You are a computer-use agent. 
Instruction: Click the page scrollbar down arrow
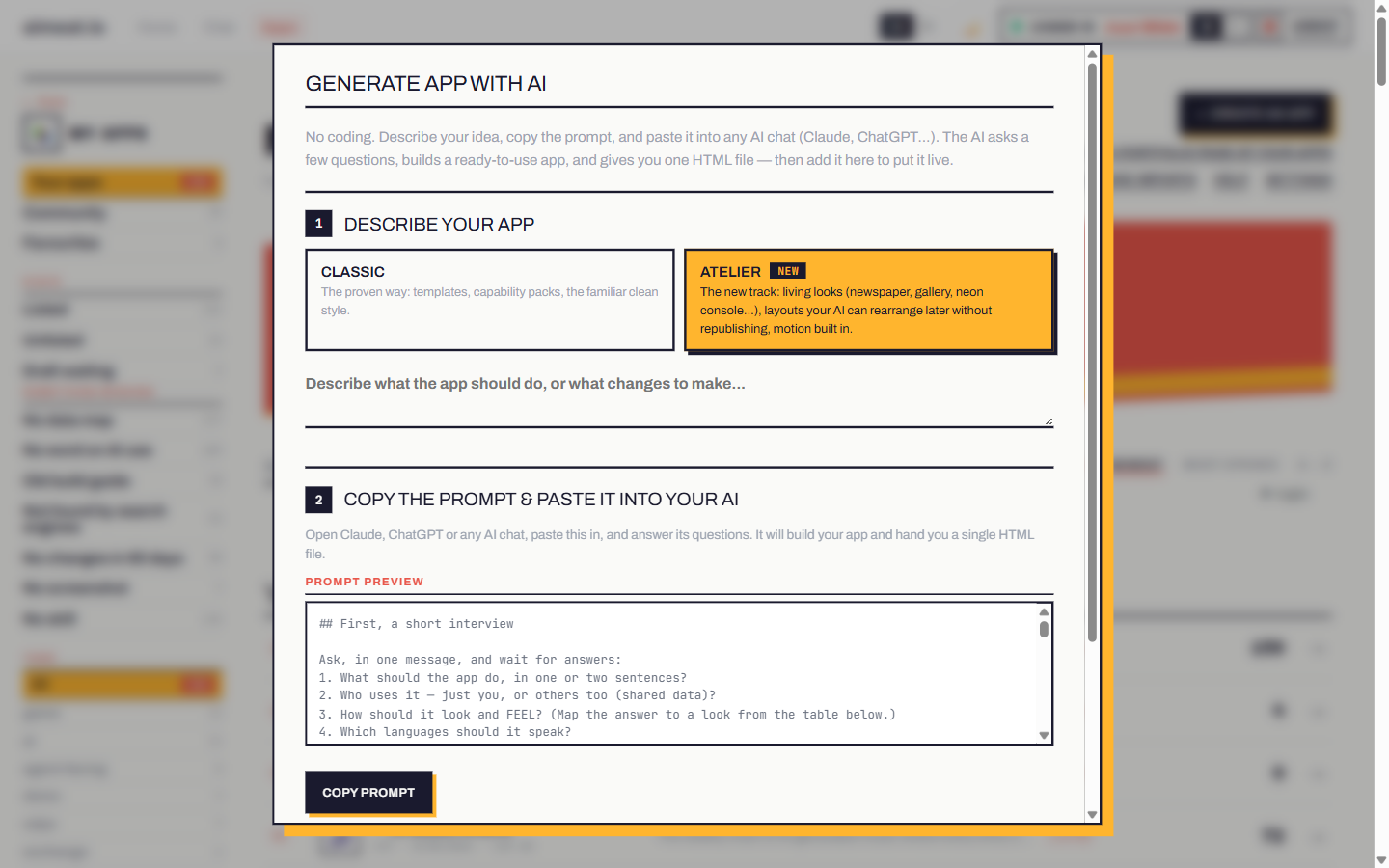tap(1381, 860)
